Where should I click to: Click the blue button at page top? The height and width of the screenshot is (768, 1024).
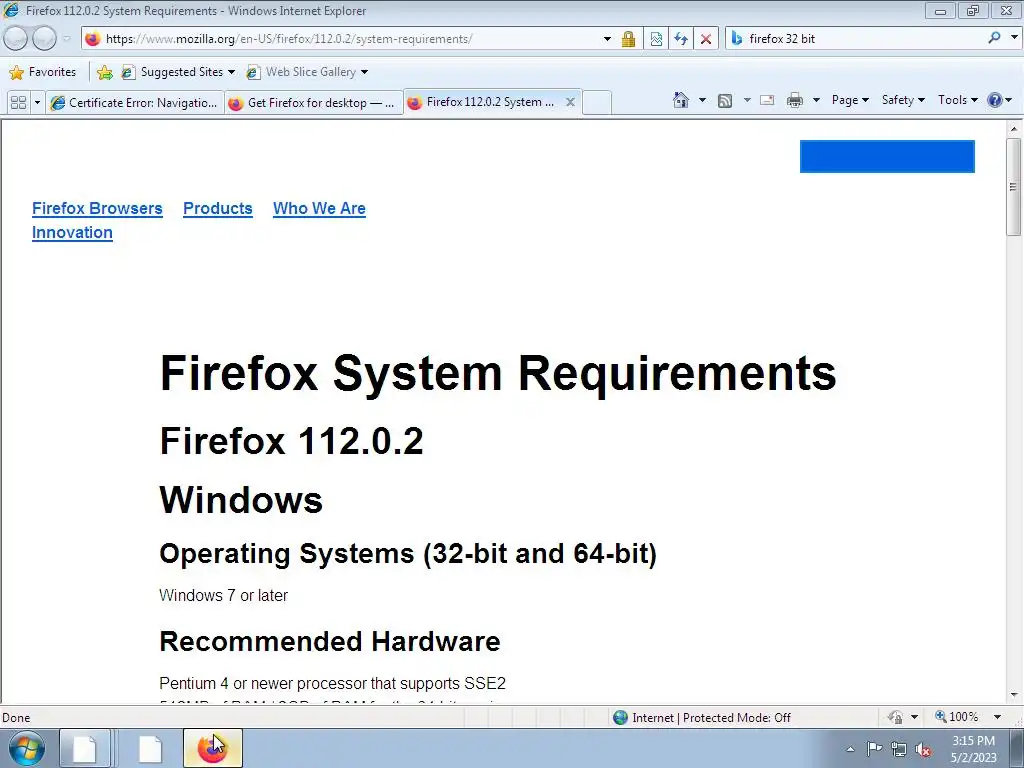tap(887, 156)
